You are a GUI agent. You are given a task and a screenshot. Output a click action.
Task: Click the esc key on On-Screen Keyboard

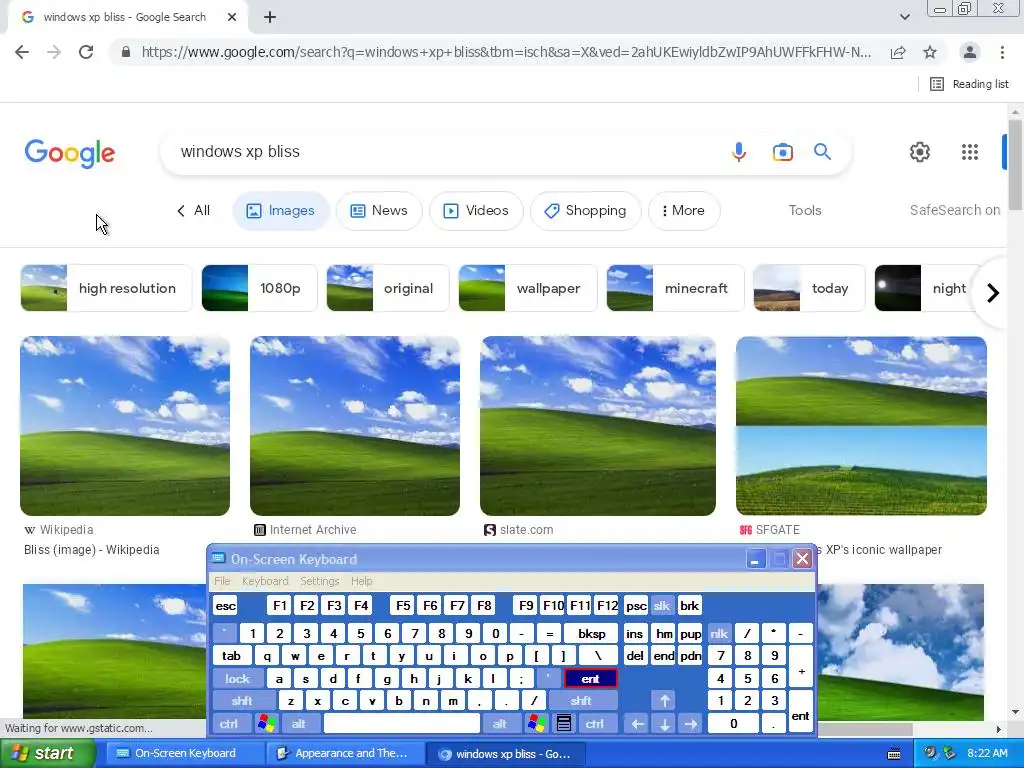click(225, 606)
